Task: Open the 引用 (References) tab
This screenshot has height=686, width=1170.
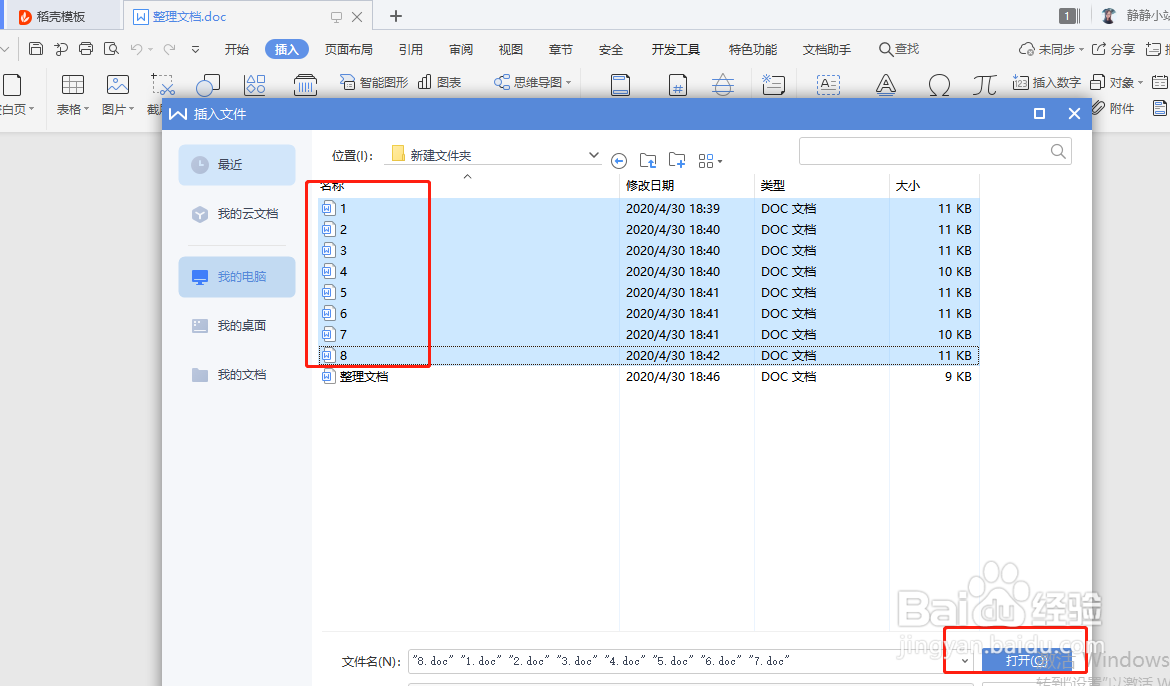Action: coord(410,49)
